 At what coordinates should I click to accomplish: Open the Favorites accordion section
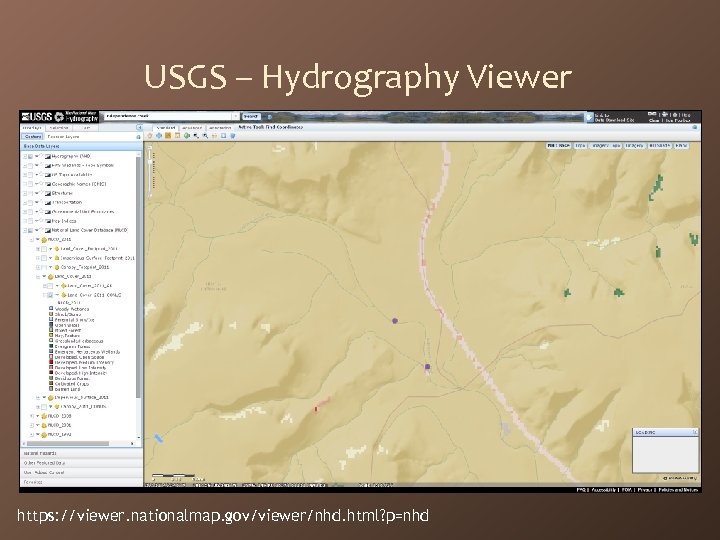coord(82,482)
